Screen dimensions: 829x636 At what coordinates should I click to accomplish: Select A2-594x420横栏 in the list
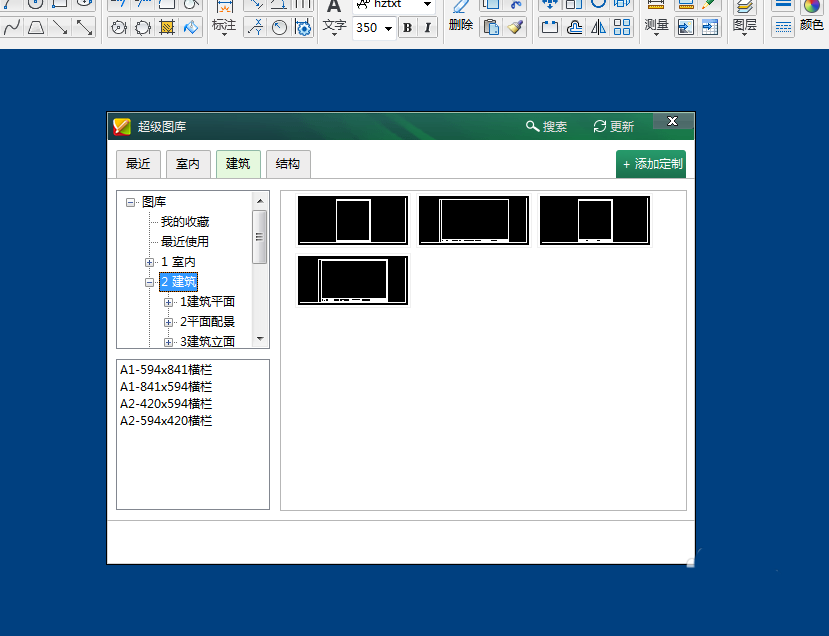click(x=166, y=420)
